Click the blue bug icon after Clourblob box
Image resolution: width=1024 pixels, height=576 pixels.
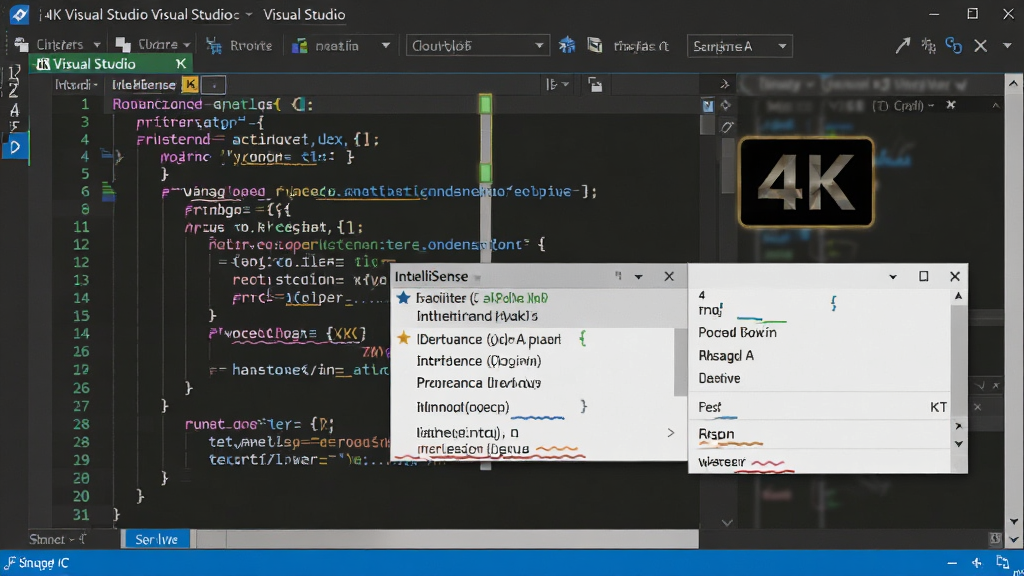click(567, 44)
